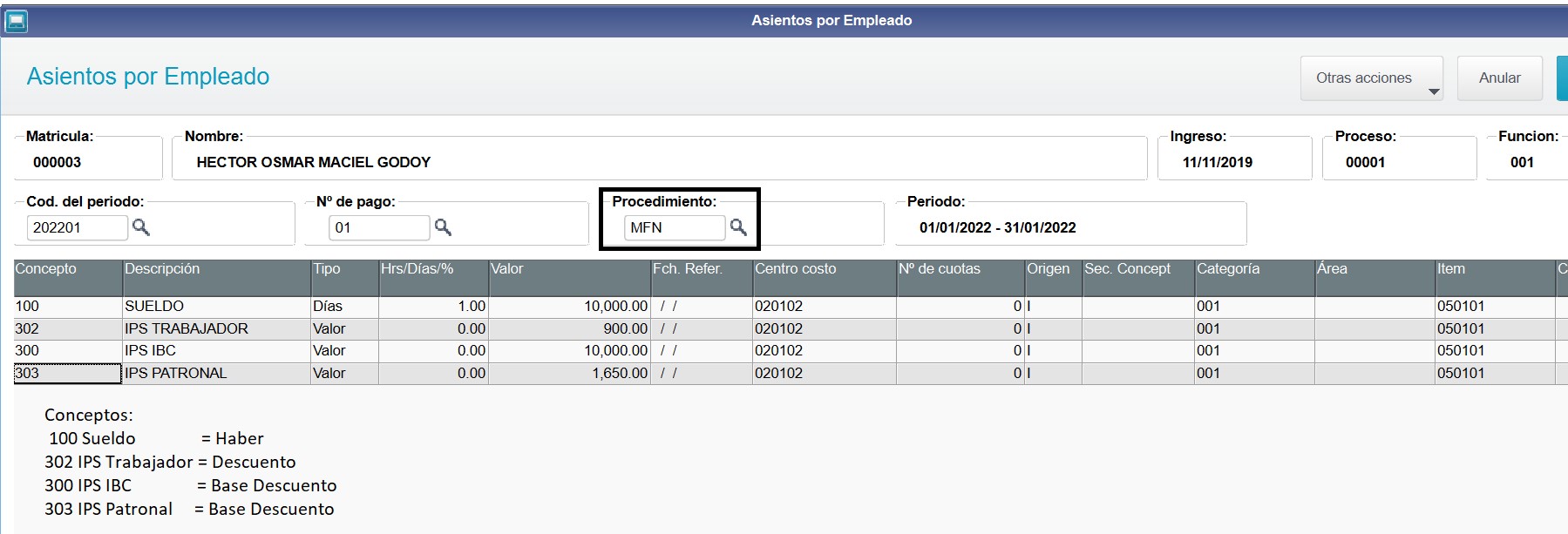Click Fch. Refer. cell in IPS IBC row
The width and height of the screenshot is (1568, 534).
(x=703, y=351)
